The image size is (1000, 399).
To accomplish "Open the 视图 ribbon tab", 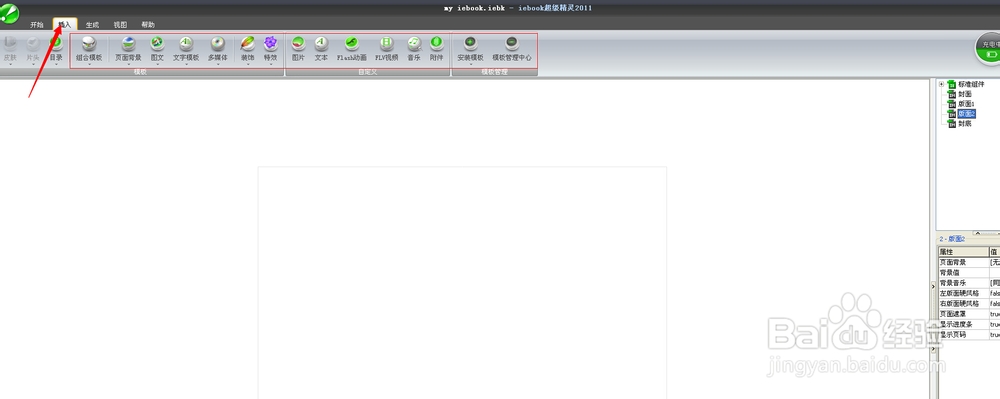I will pos(120,25).
